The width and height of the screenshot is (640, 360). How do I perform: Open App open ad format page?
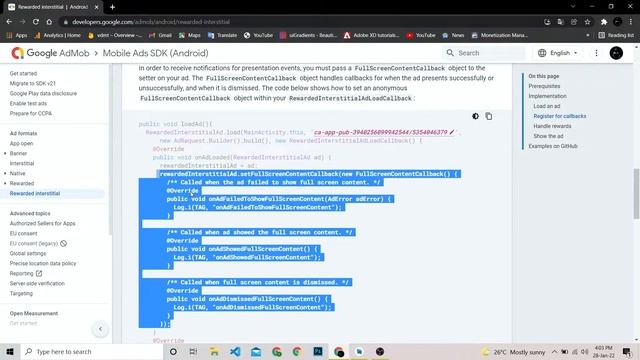click(21, 143)
